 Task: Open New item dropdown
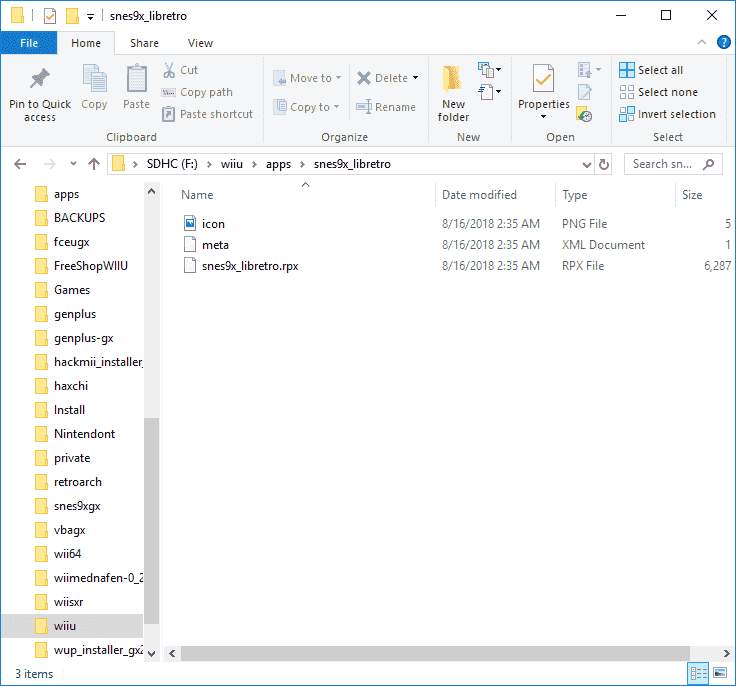[489, 70]
